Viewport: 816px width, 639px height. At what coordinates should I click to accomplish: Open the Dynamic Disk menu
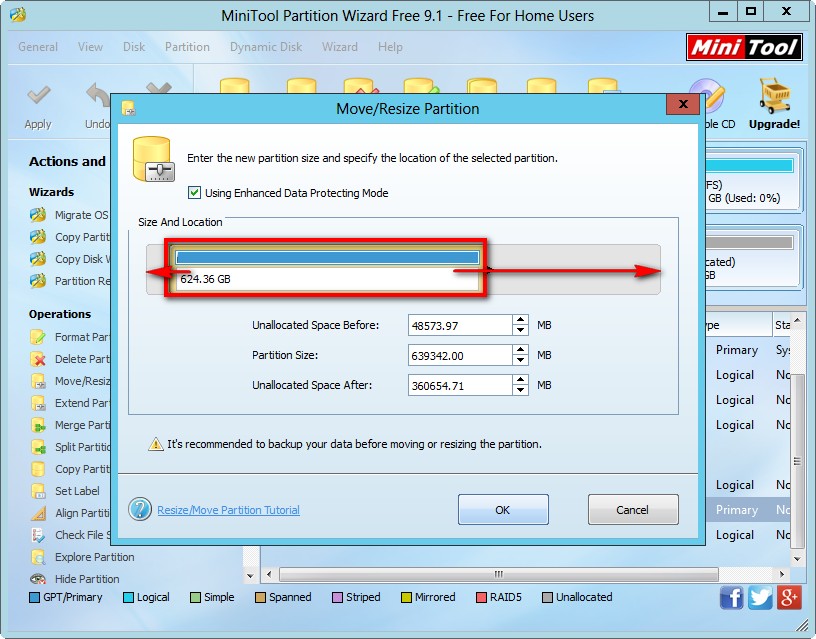pos(267,47)
